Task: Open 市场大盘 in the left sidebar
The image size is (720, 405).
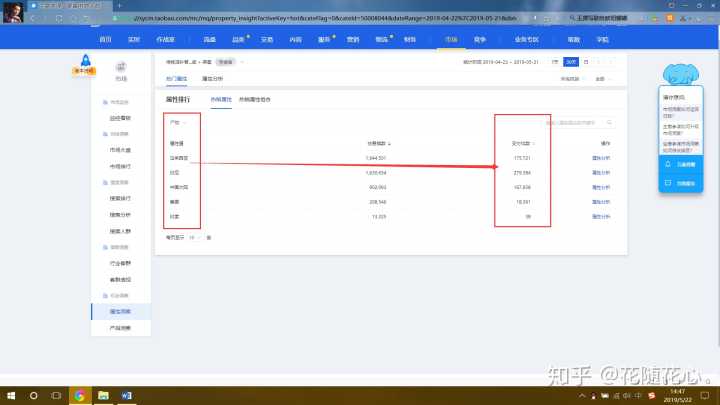Action: tap(120, 150)
